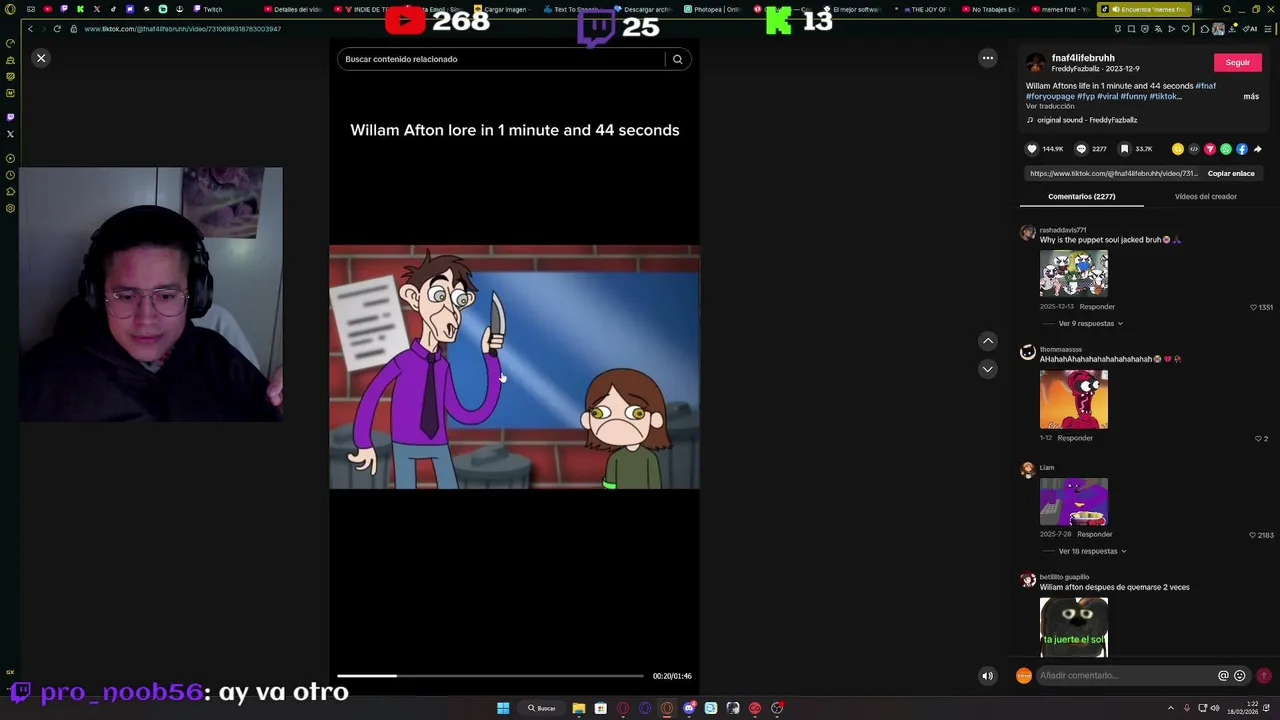Screen dimensions: 1280x720
Task: Switch to the 'Comentarios (2277)' tab
Action: [x=1082, y=197]
